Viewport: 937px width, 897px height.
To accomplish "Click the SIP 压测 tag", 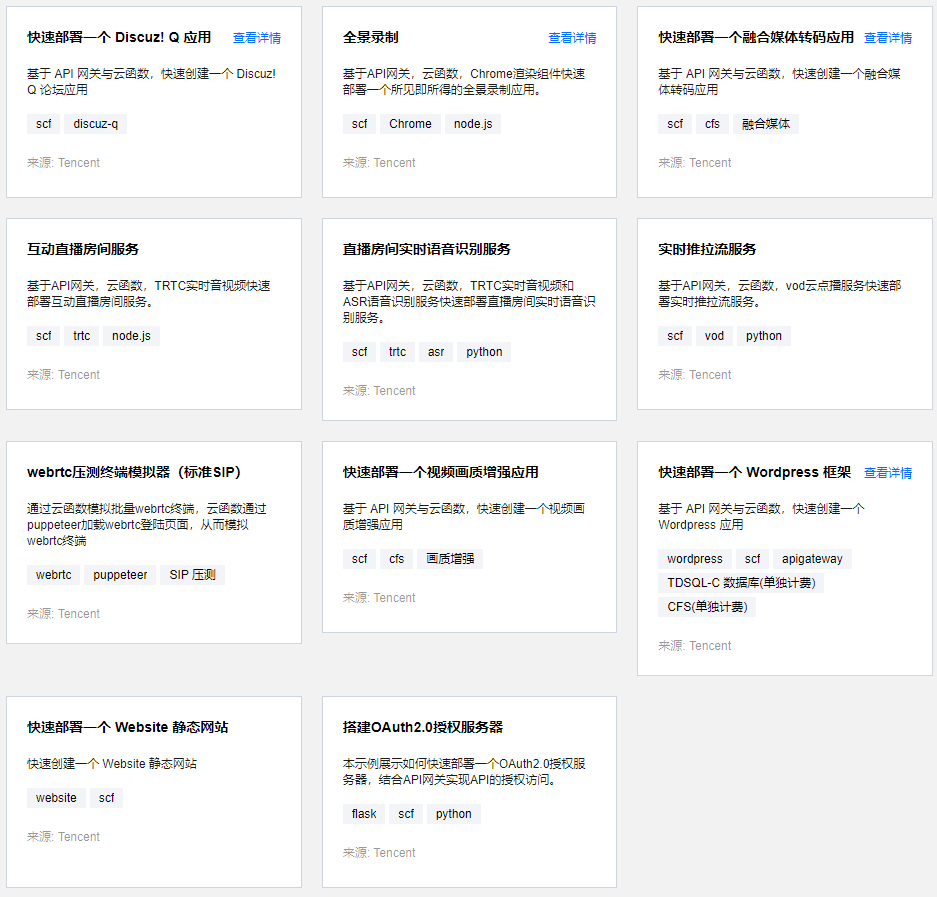I will click(192, 575).
